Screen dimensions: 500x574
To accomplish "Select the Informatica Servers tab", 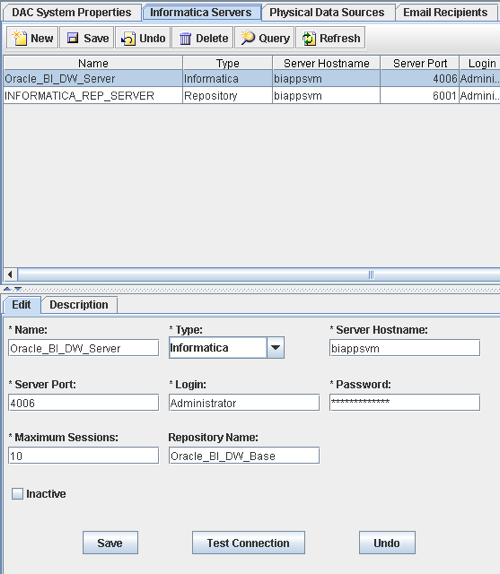I will click(x=201, y=12).
